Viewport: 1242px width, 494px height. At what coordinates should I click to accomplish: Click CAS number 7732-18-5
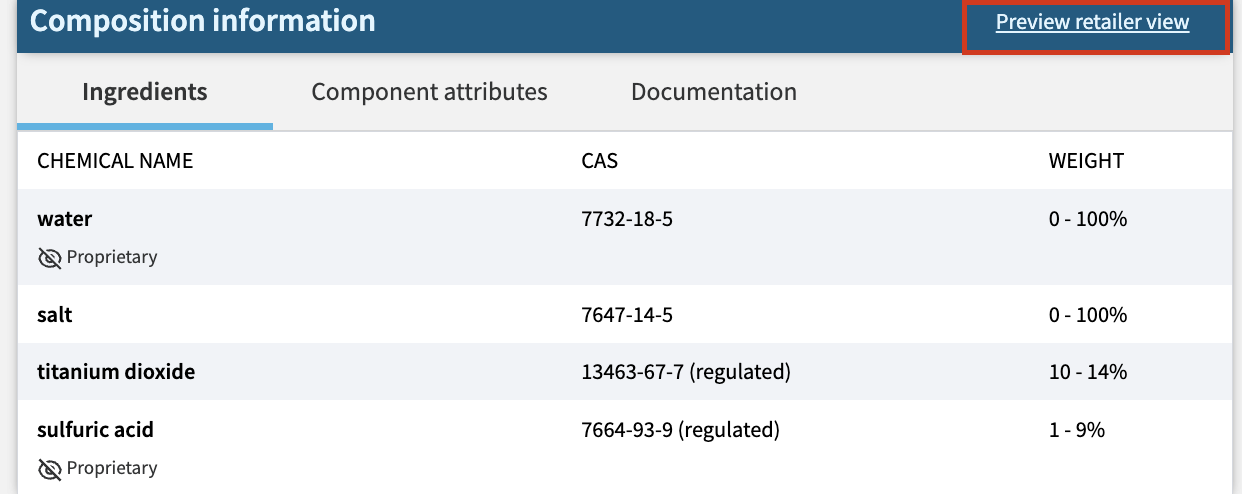click(627, 218)
